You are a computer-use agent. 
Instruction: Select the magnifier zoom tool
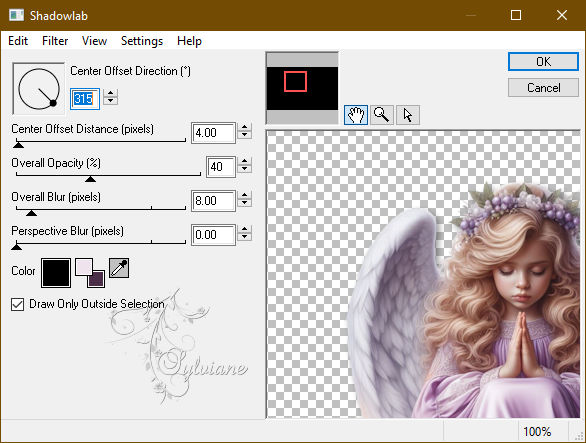(x=382, y=114)
